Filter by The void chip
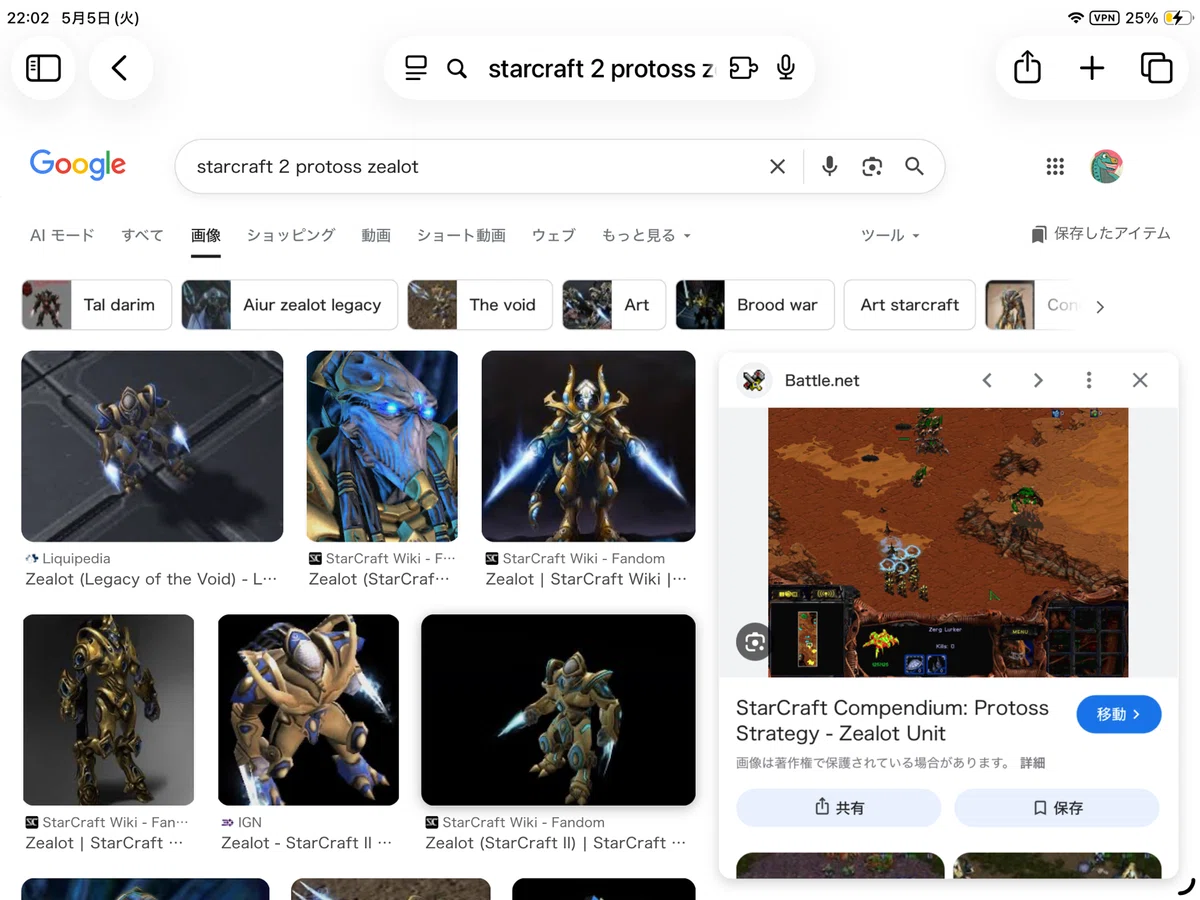Image resolution: width=1200 pixels, height=900 pixels. (x=480, y=305)
